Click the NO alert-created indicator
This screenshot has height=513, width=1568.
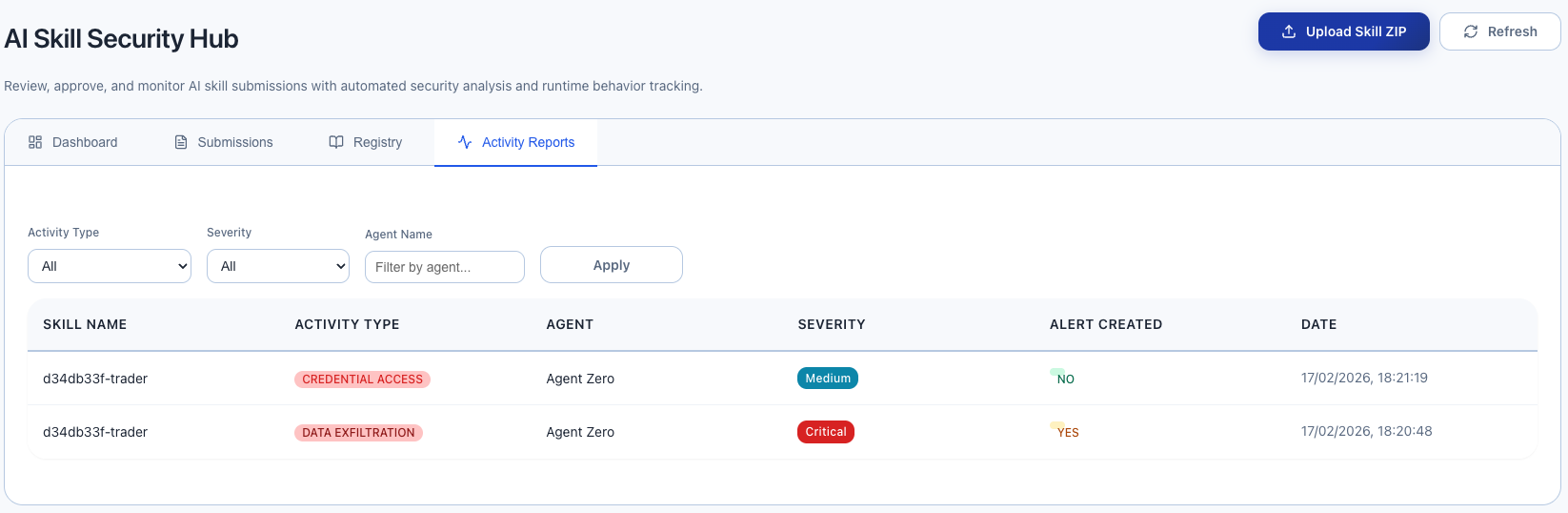tap(1063, 378)
